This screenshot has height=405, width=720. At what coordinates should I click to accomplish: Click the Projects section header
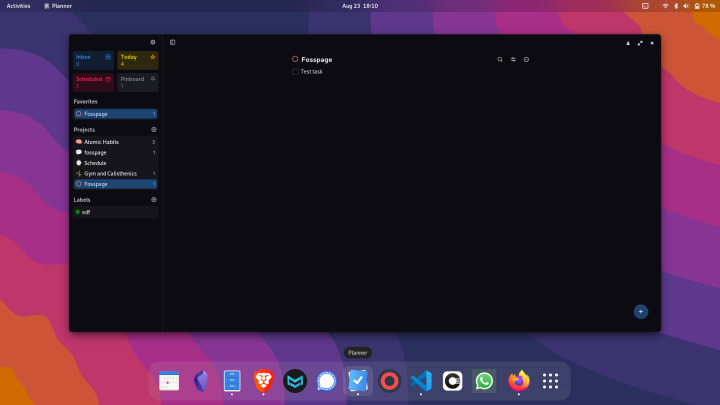pyautogui.click(x=84, y=129)
